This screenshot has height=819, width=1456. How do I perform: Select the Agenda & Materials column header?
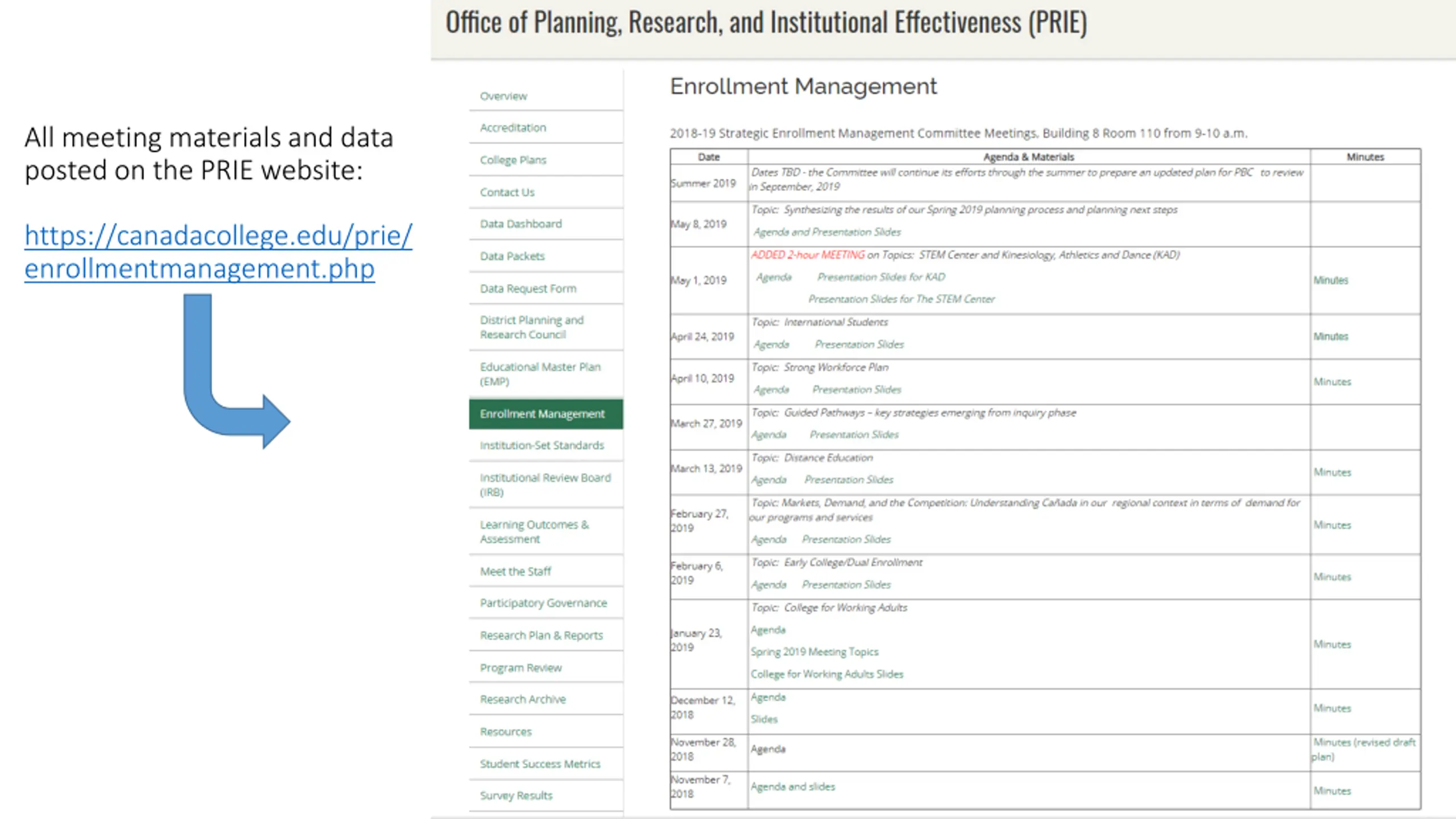pos(1029,157)
